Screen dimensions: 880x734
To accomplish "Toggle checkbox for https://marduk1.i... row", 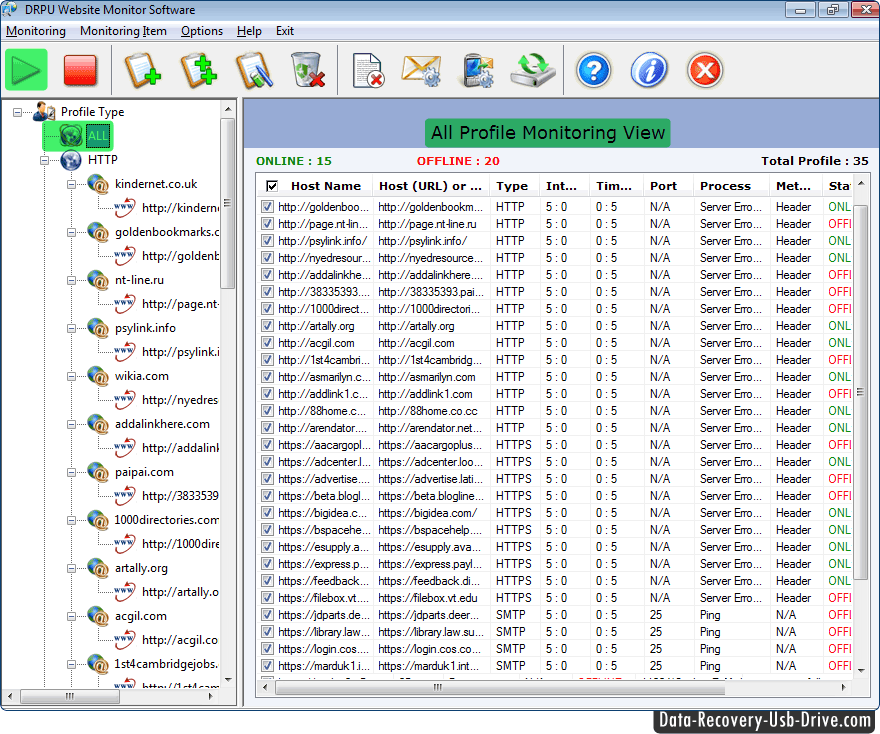I will coord(268,666).
